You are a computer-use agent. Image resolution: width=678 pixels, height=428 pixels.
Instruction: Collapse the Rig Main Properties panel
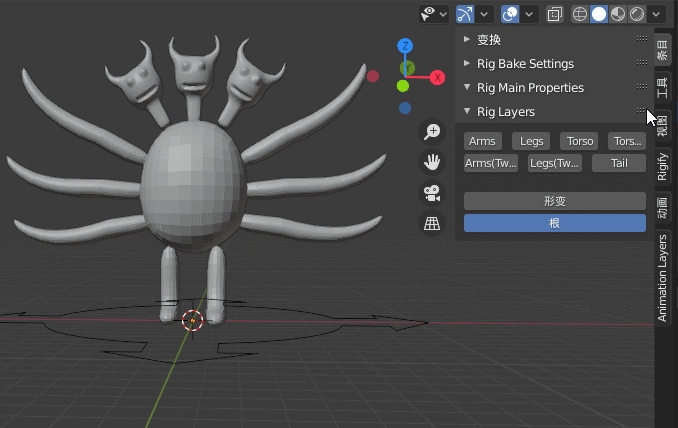(x=467, y=87)
